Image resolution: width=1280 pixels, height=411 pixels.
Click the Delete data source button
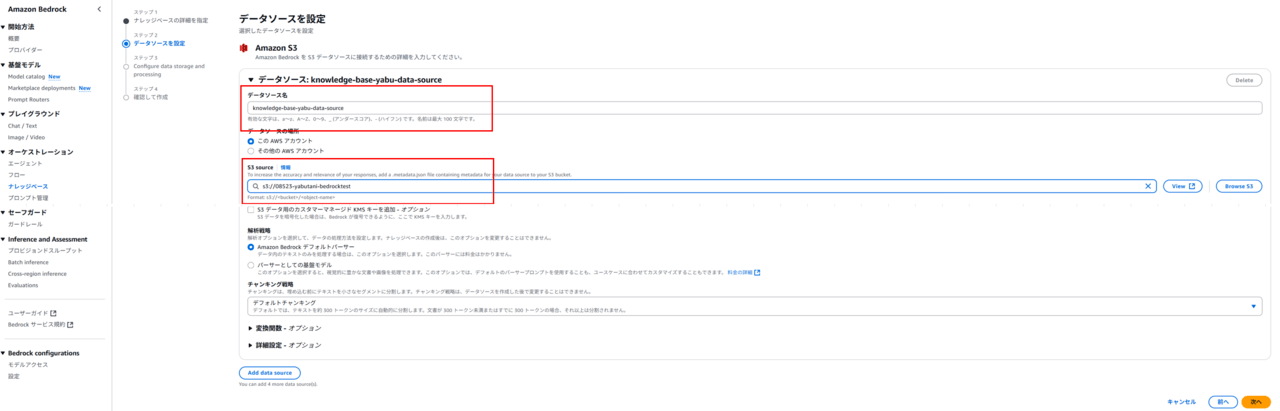click(1244, 80)
